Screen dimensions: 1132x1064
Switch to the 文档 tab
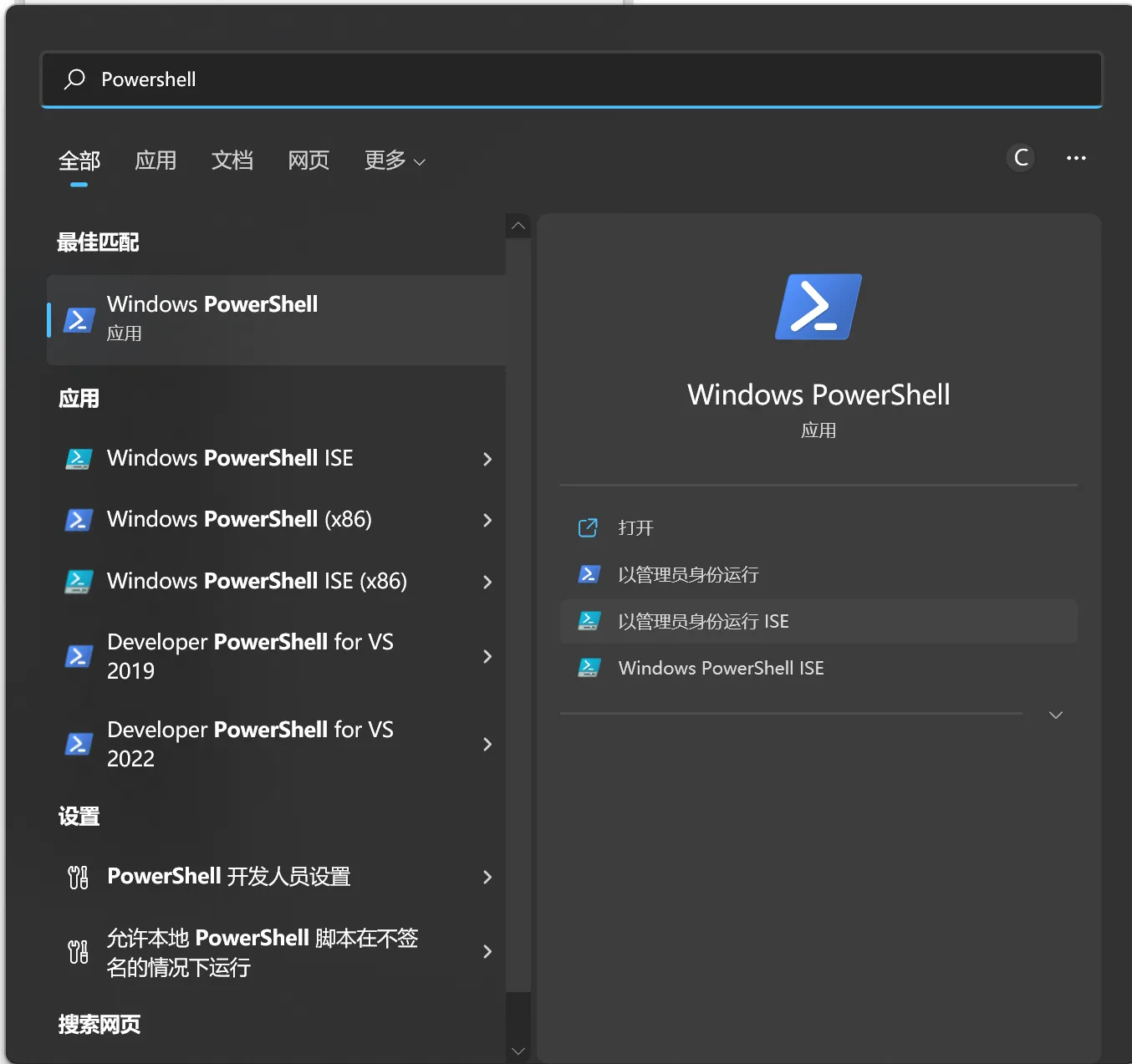[x=232, y=160]
